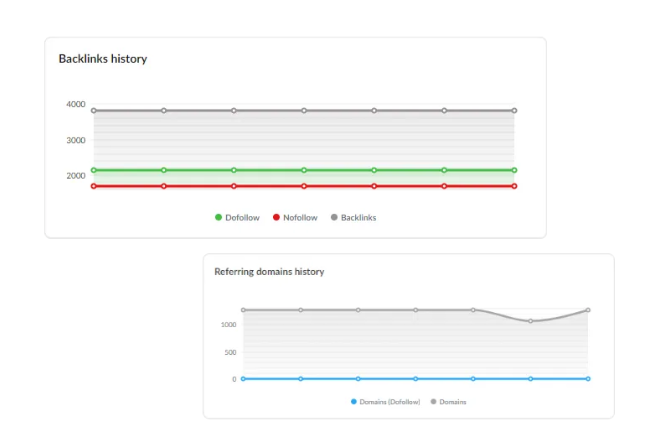This screenshot has height=435, width=667.
Task: Click the red Nofollow legend dot
Action: tap(276, 217)
